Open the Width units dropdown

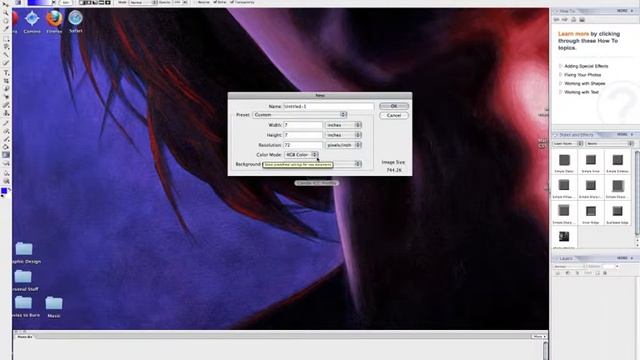point(343,125)
